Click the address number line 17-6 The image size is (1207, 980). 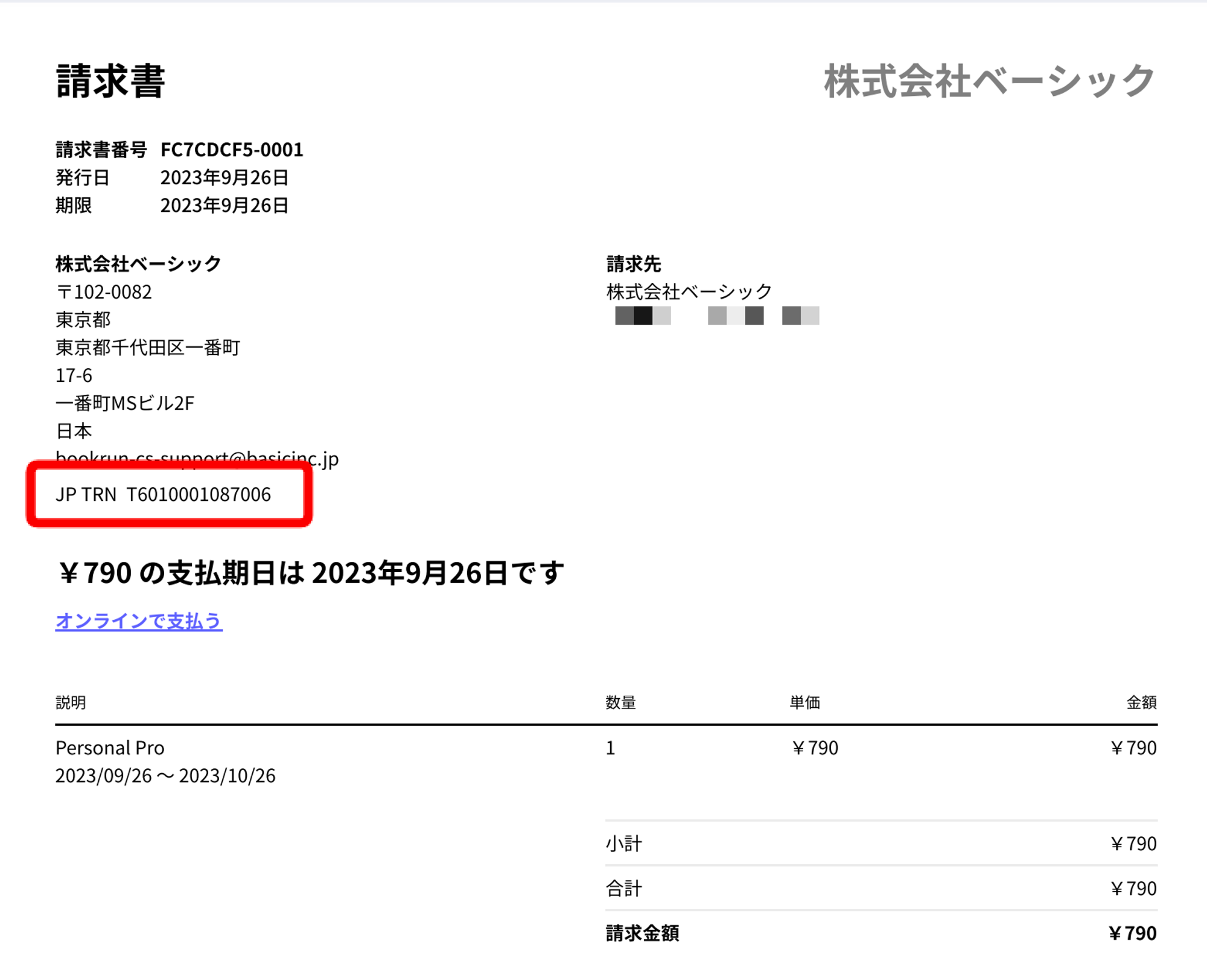point(74,375)
